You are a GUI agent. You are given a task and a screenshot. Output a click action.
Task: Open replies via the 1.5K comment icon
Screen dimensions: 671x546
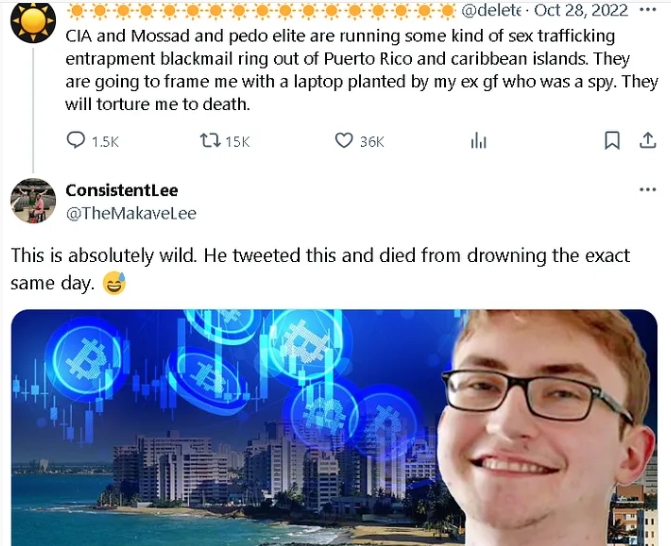pyautogui.click(x=76, y=140)
